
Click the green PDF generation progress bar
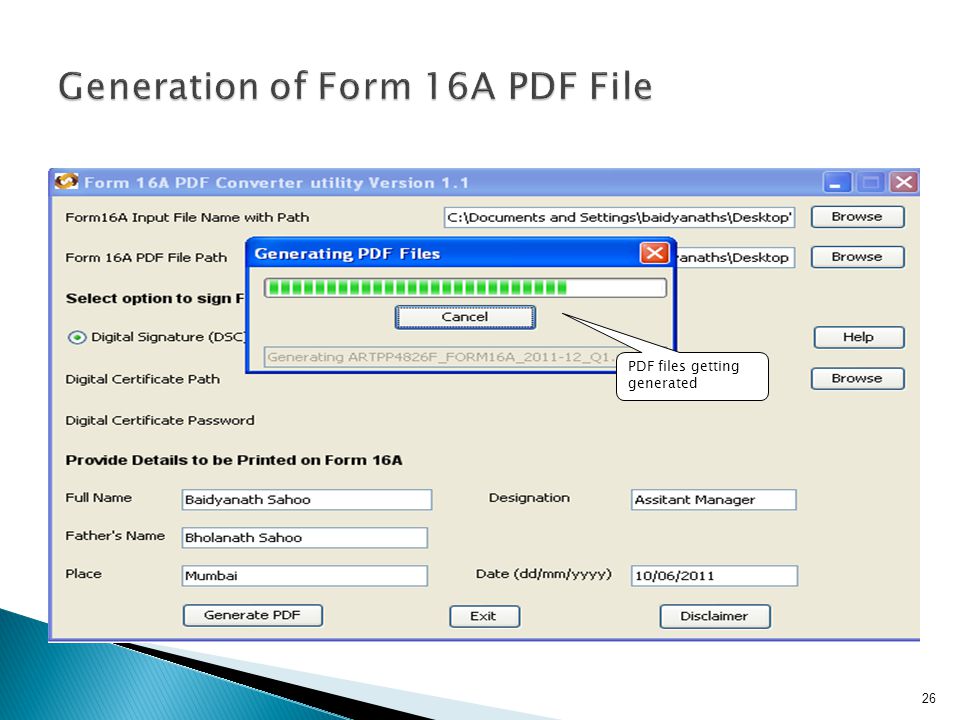(x=465, y=288)
